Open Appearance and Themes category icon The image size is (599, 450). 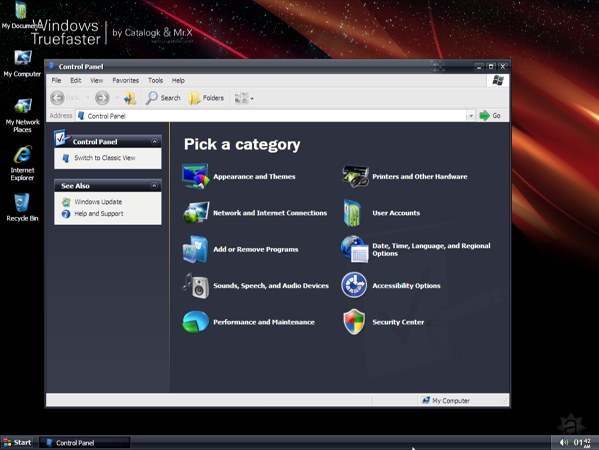pyautogui.click(x=196, y=176)
